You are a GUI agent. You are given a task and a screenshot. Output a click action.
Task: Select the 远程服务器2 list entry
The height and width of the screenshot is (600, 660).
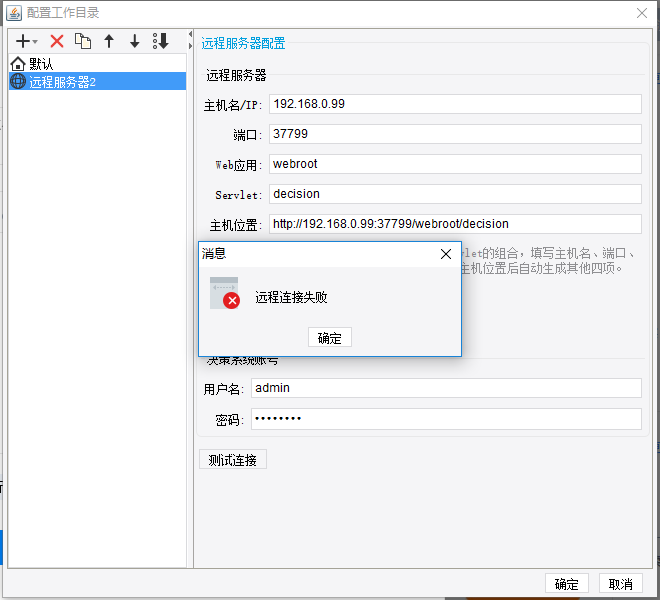97,81
